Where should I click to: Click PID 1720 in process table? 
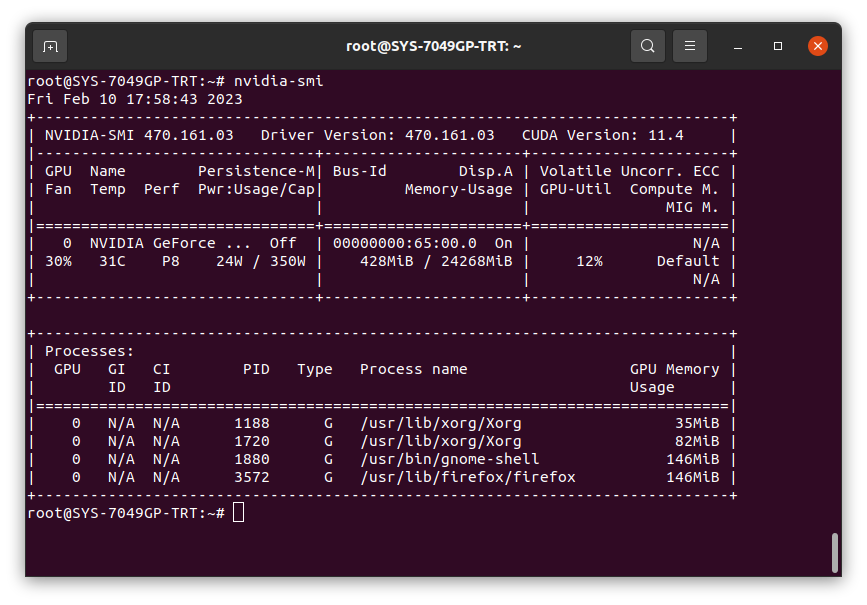[252, 441]
